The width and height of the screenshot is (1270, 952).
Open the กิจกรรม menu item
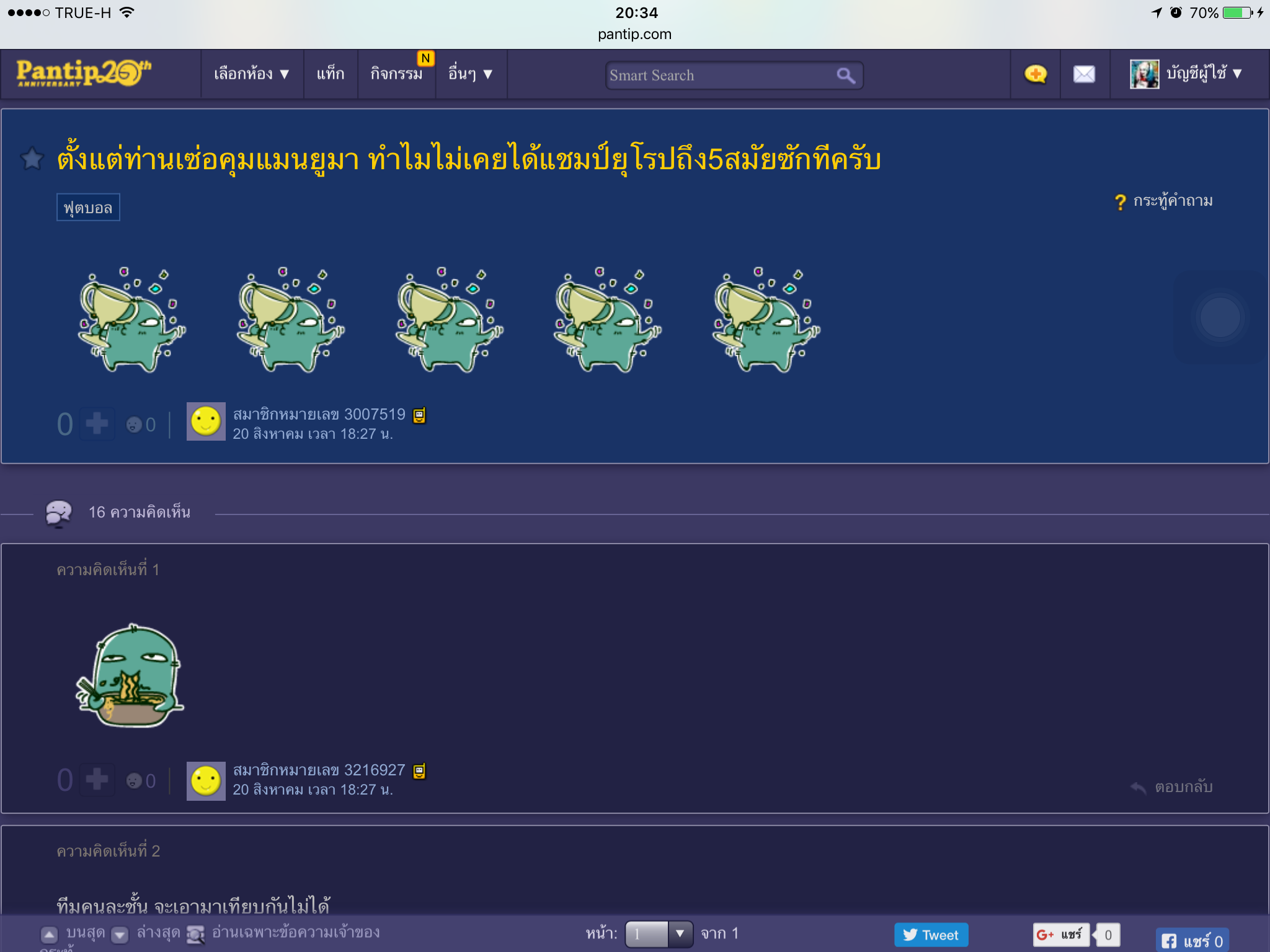[x=396, y=74]
